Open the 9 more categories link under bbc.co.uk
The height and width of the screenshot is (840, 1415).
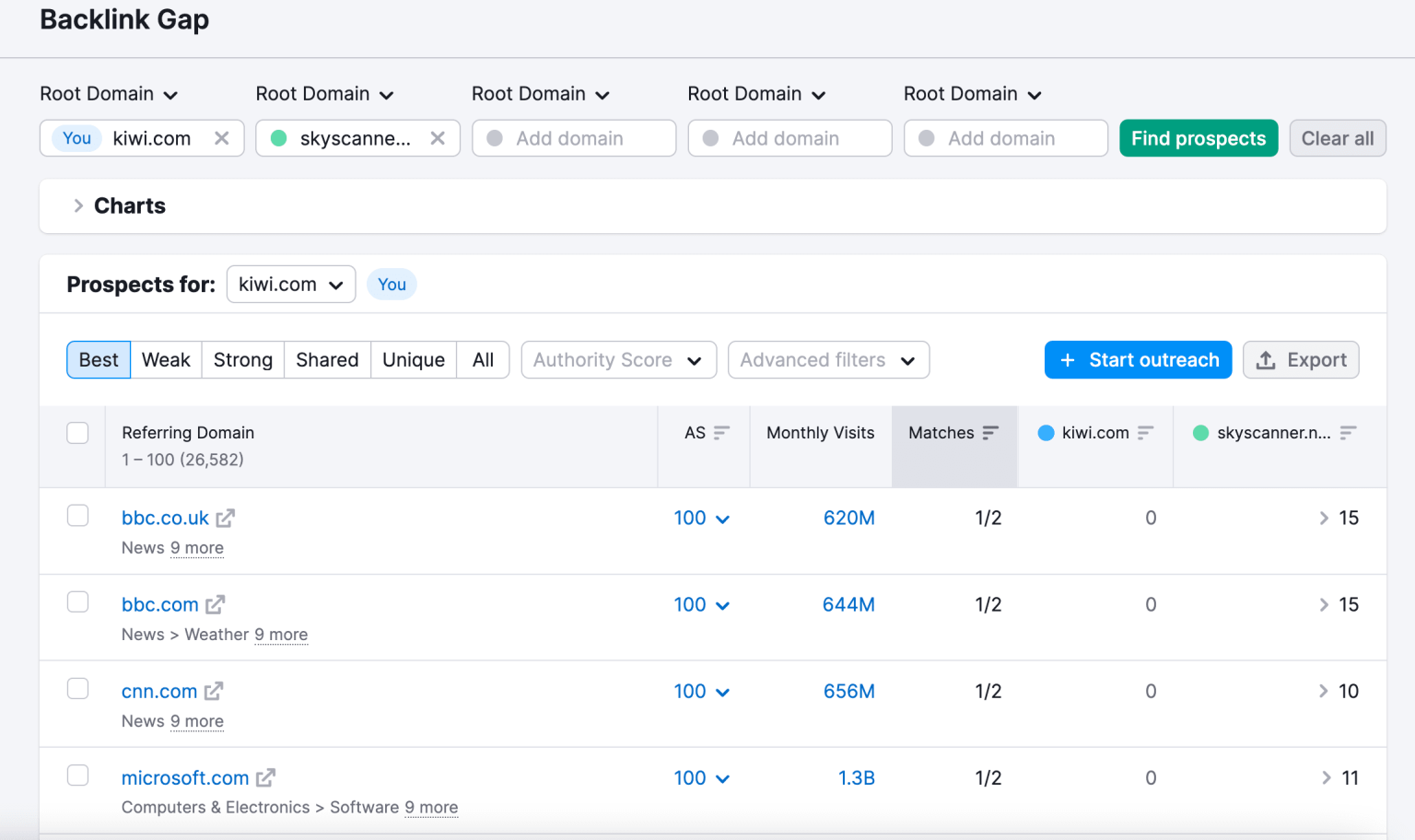[196, 547]
